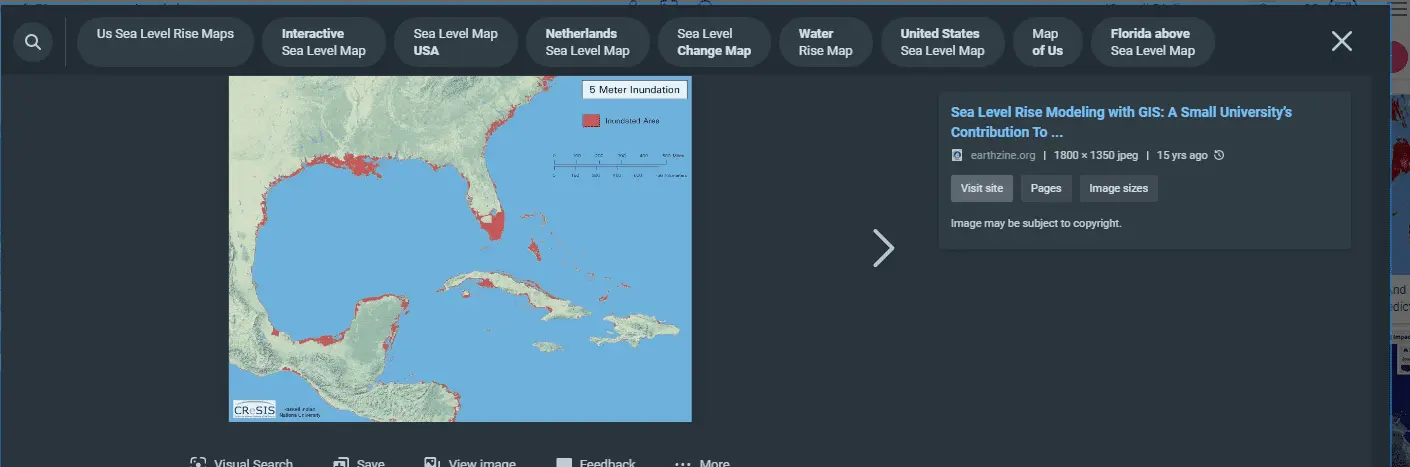Pick the Florida above Sea Level Map chip
Viewport: 1410px width, 467px height.
pos(1152,42)
